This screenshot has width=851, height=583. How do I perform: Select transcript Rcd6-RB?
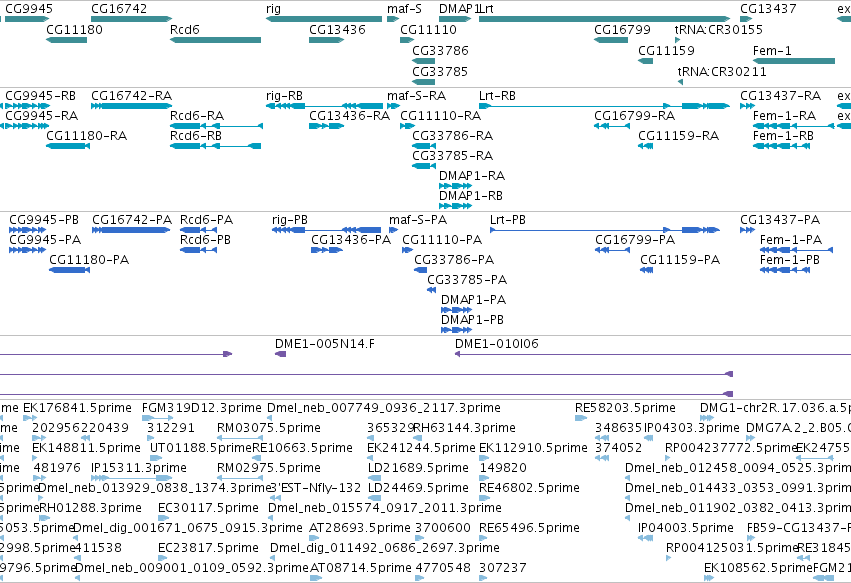coord(215,146)
